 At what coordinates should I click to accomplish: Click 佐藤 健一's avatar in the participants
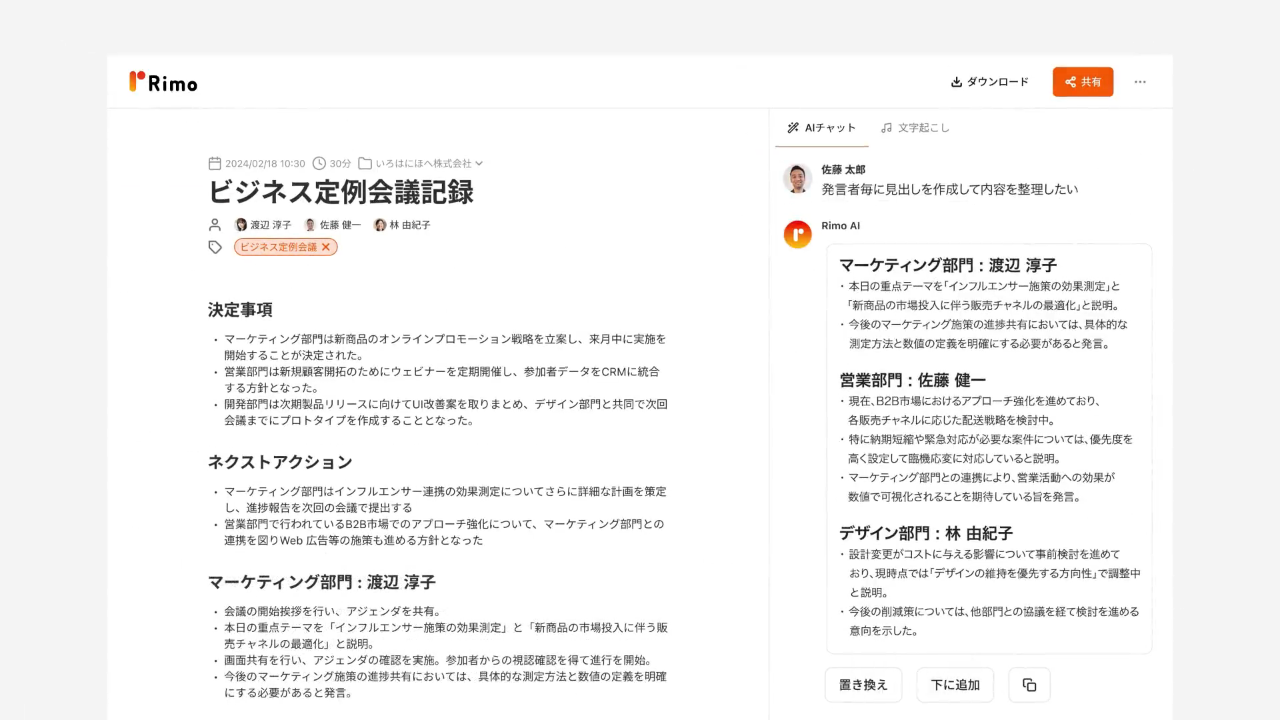click(310, 225)
